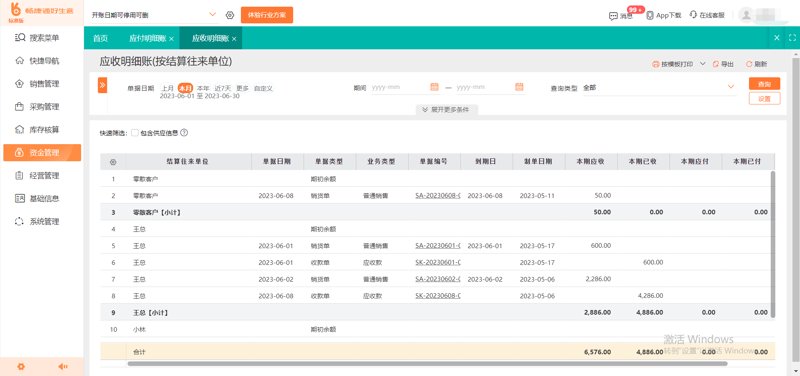Select 资金管理 in sidebar
Screen dimensions: 800x376
click(42, 153)
